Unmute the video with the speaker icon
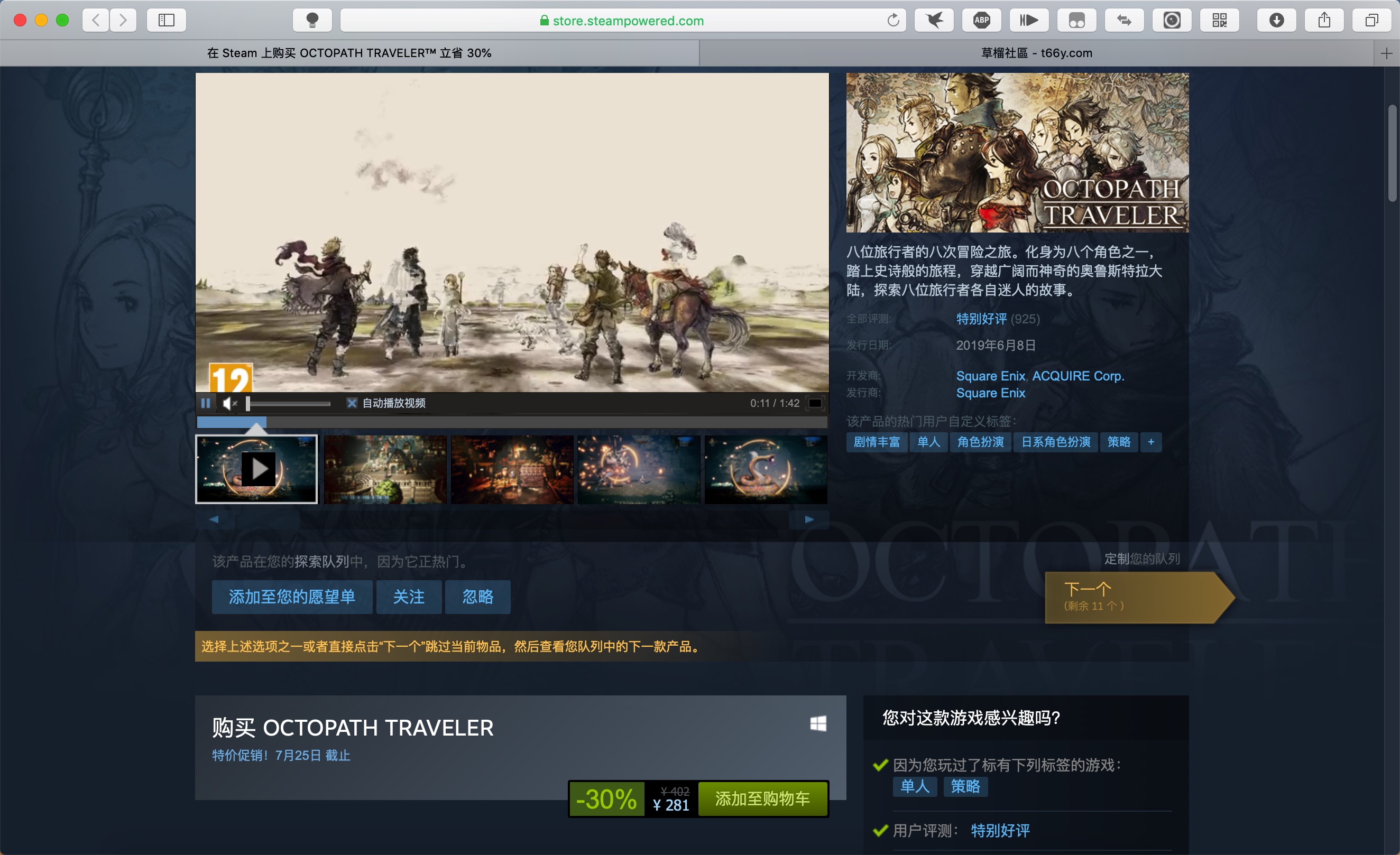 229,403
